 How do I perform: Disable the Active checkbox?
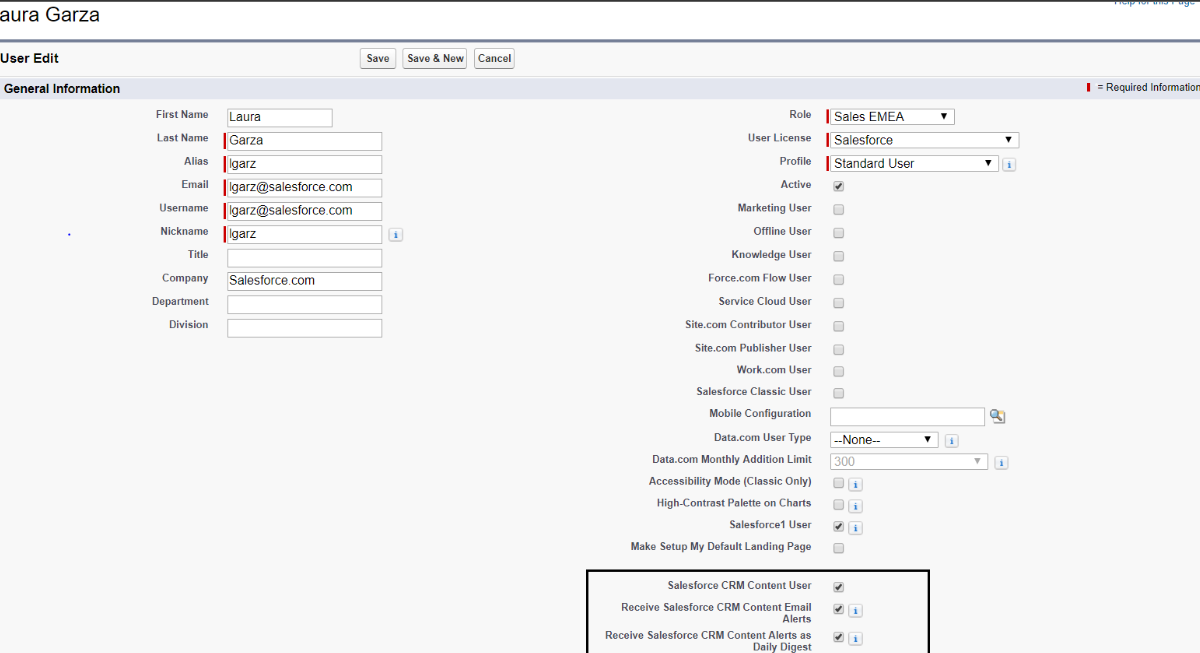tap(838, 185)
